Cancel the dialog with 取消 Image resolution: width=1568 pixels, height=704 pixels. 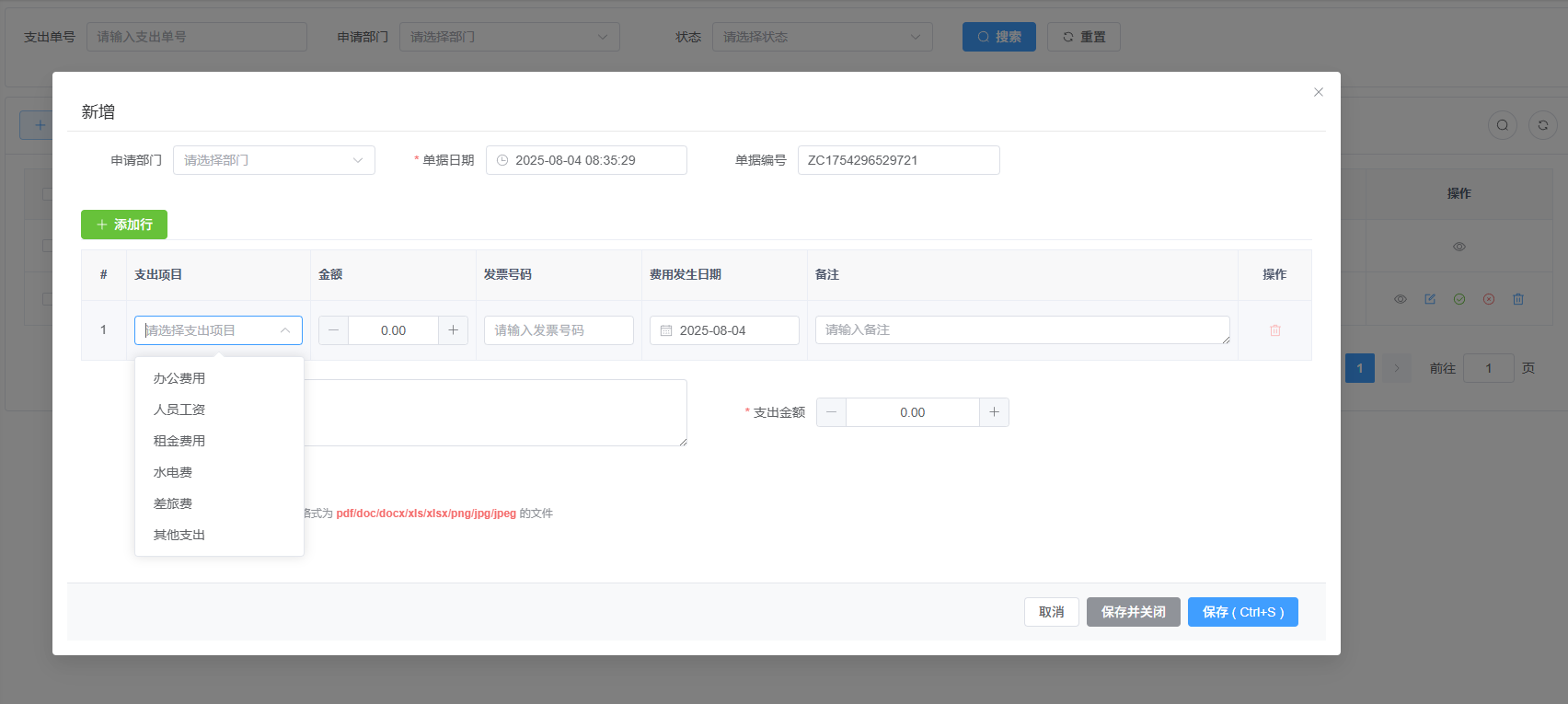coord(1051,612)
